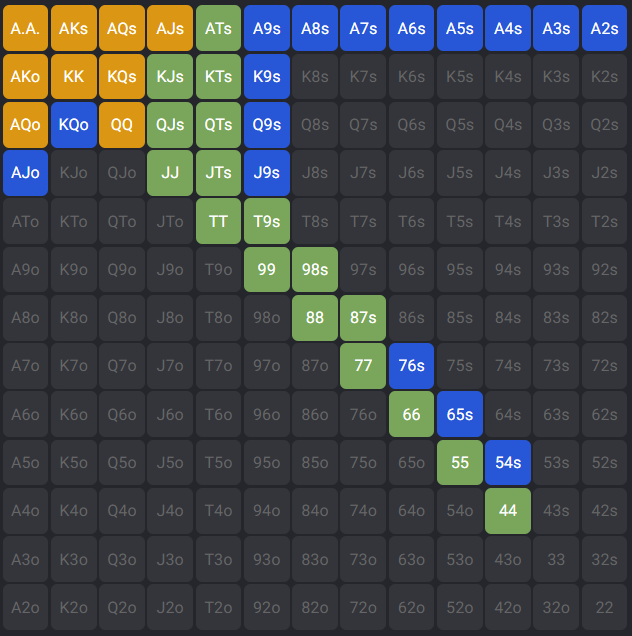The width and height of the screenshot is (632, 636).
Task: Toggle the blue 76s cell
Action: [411, 365]
